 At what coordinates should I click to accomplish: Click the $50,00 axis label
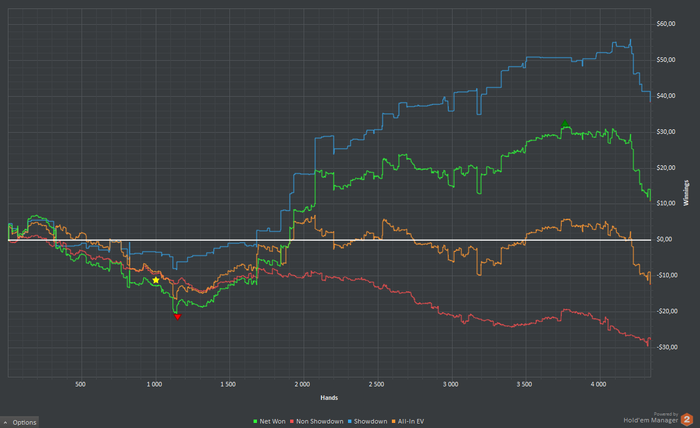pos(666,60)
